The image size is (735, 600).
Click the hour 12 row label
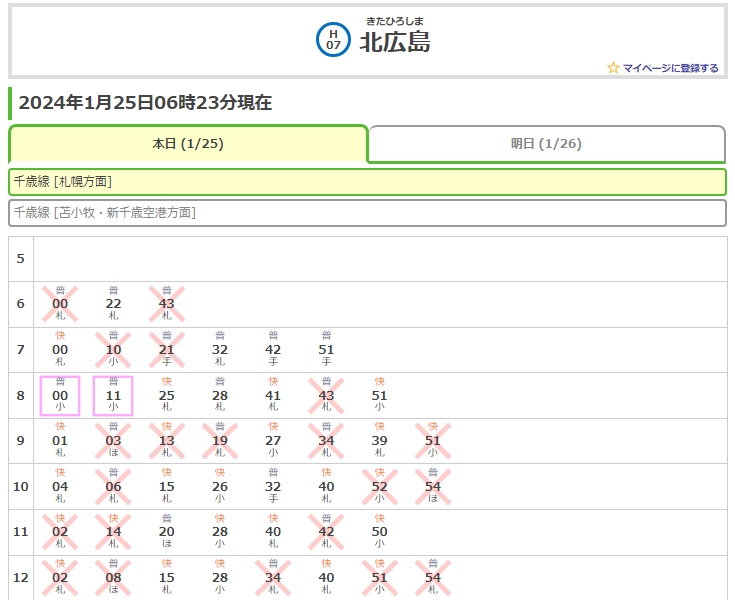[21, 577]
